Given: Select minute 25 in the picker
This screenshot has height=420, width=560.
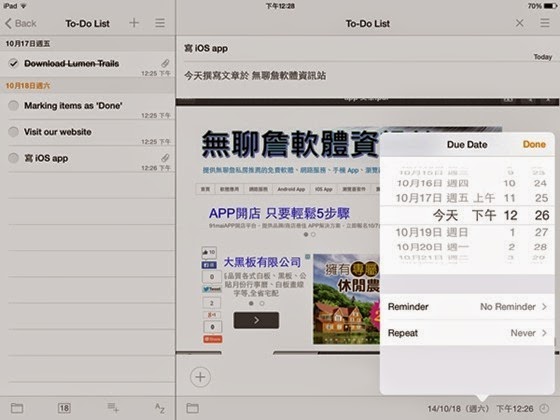Looking at the screenshot, I should click(x=541, y=198).
